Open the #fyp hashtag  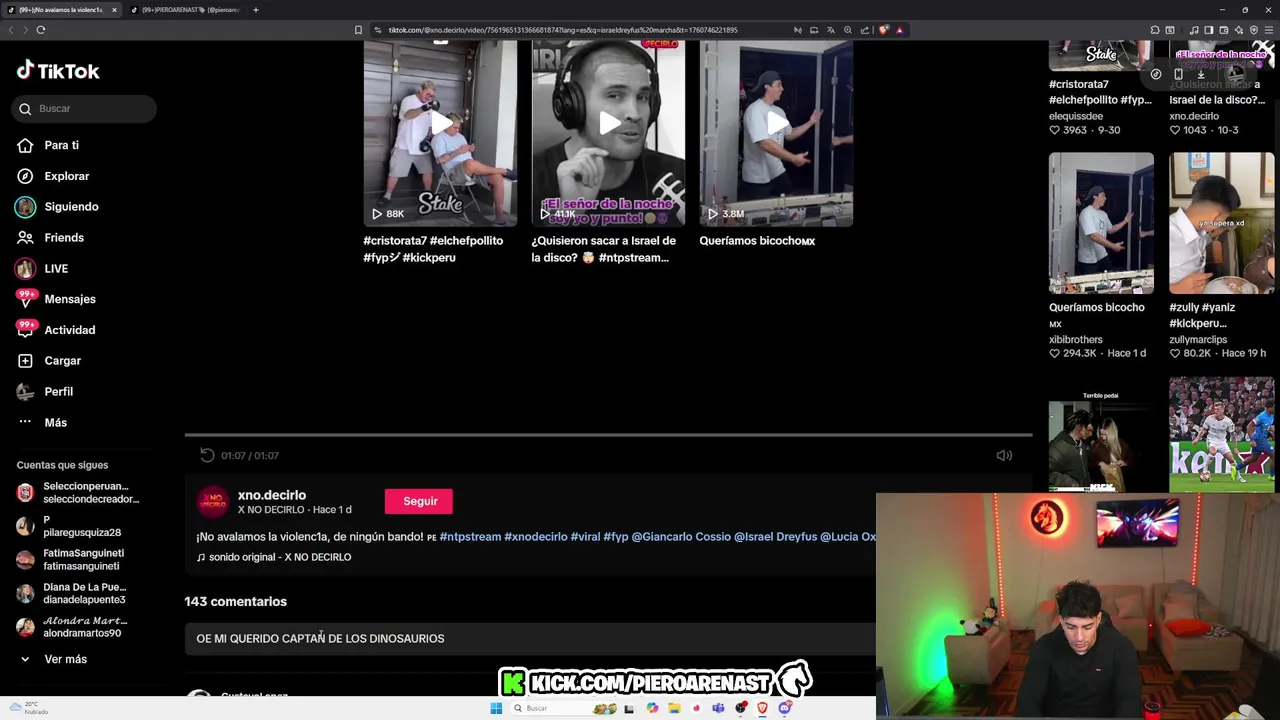[x=616, y=537]
